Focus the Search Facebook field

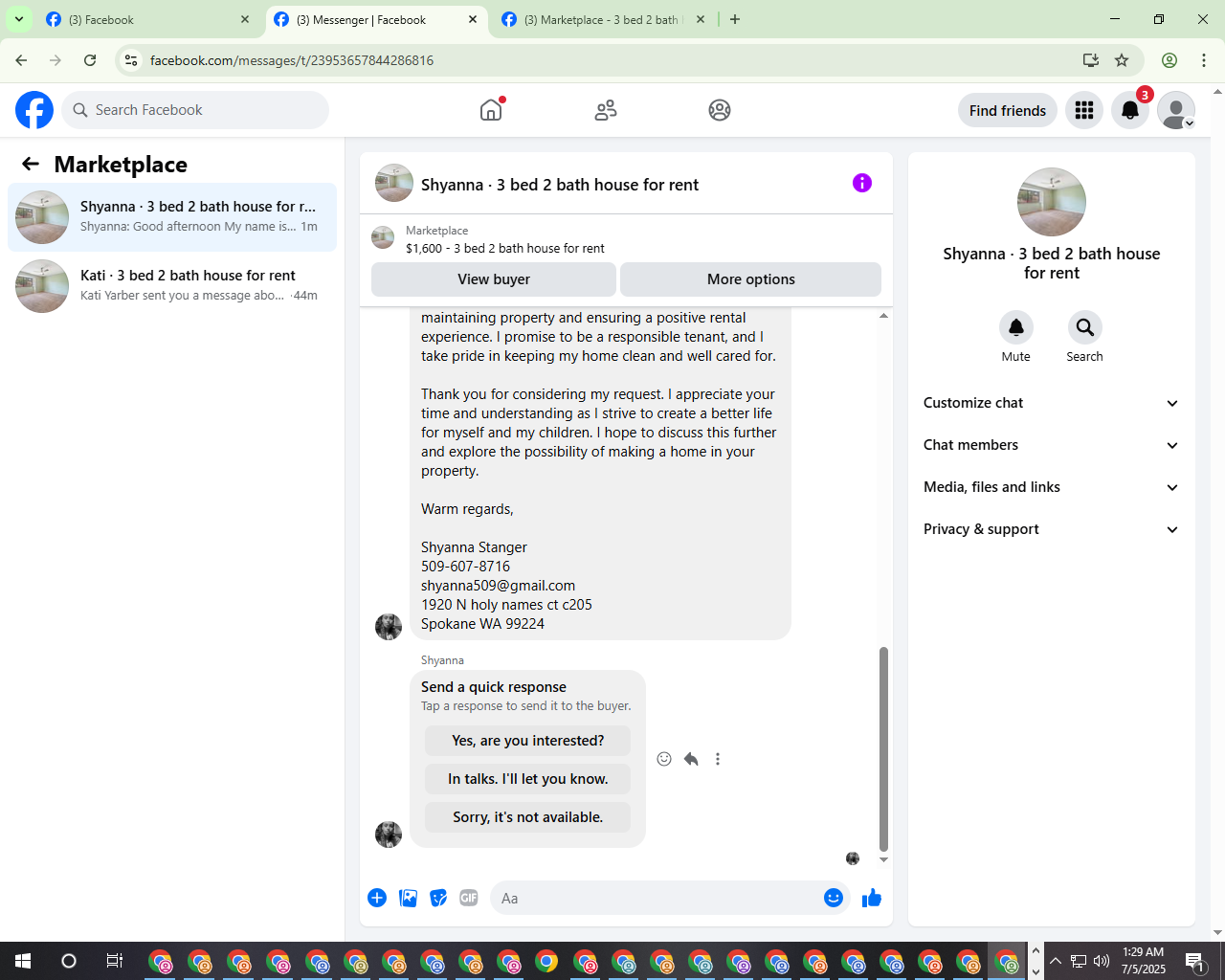[195, 110]
